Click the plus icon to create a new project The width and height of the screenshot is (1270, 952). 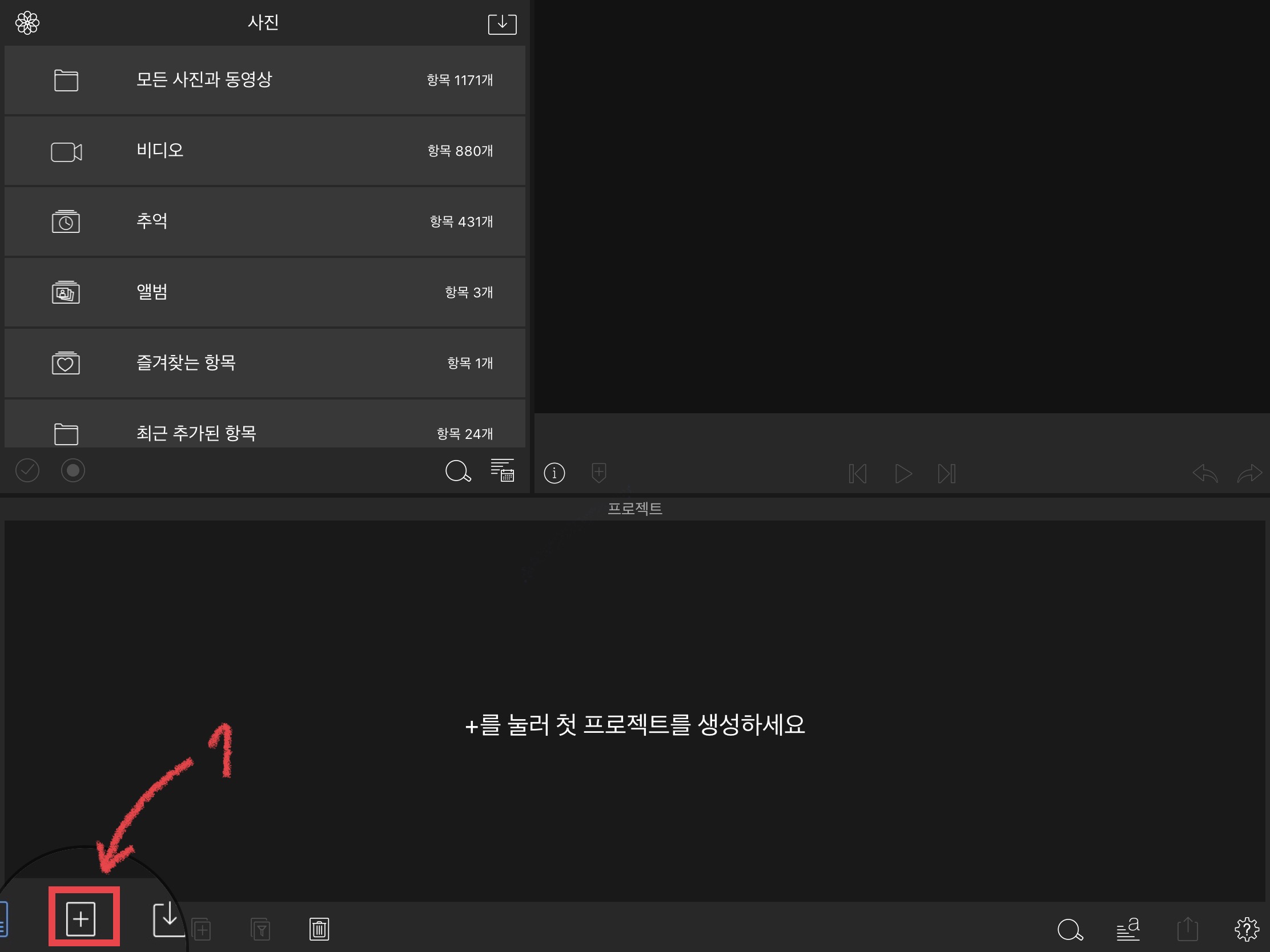81,919
